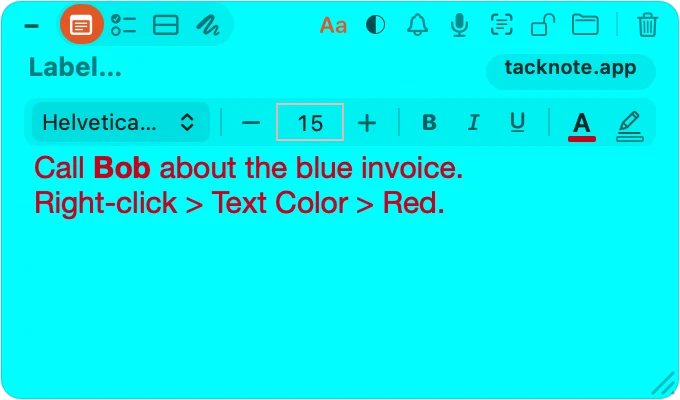Viewport: 680px width, 400px height.
Task: Open the red text color picker
Action: [582, 126]
